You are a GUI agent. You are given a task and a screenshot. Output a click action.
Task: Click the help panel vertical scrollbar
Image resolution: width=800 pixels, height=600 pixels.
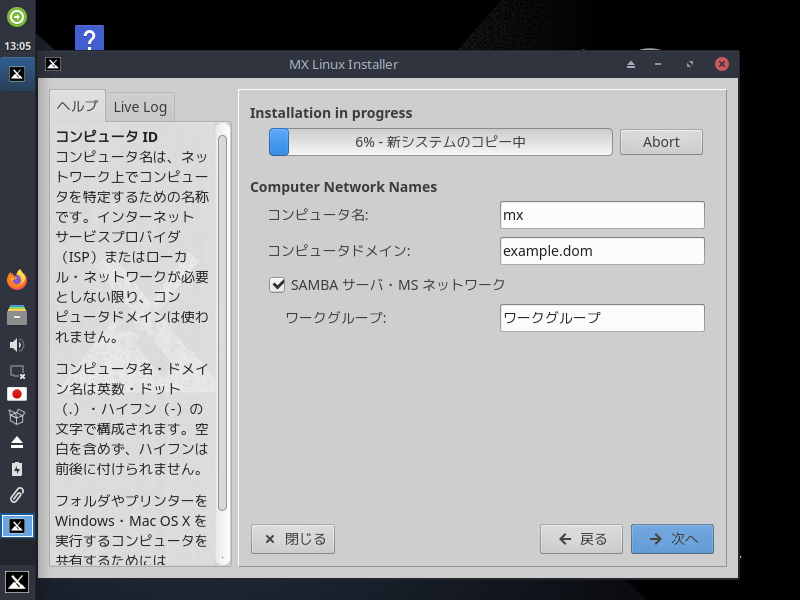(x=222, y=322)
